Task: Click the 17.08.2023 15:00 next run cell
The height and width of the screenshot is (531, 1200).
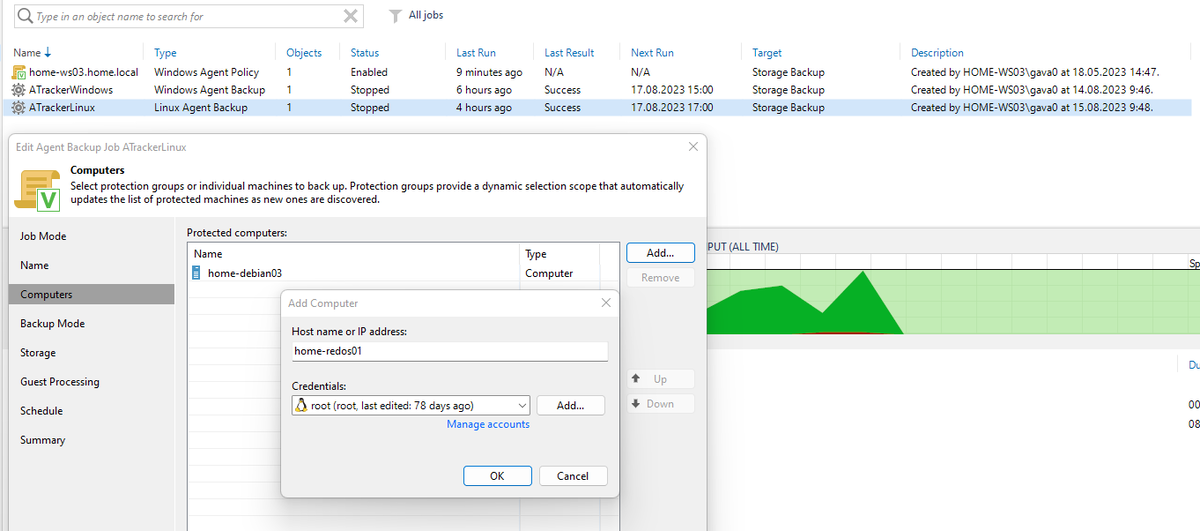Action: pyautogui.click(x=672, y=90)
